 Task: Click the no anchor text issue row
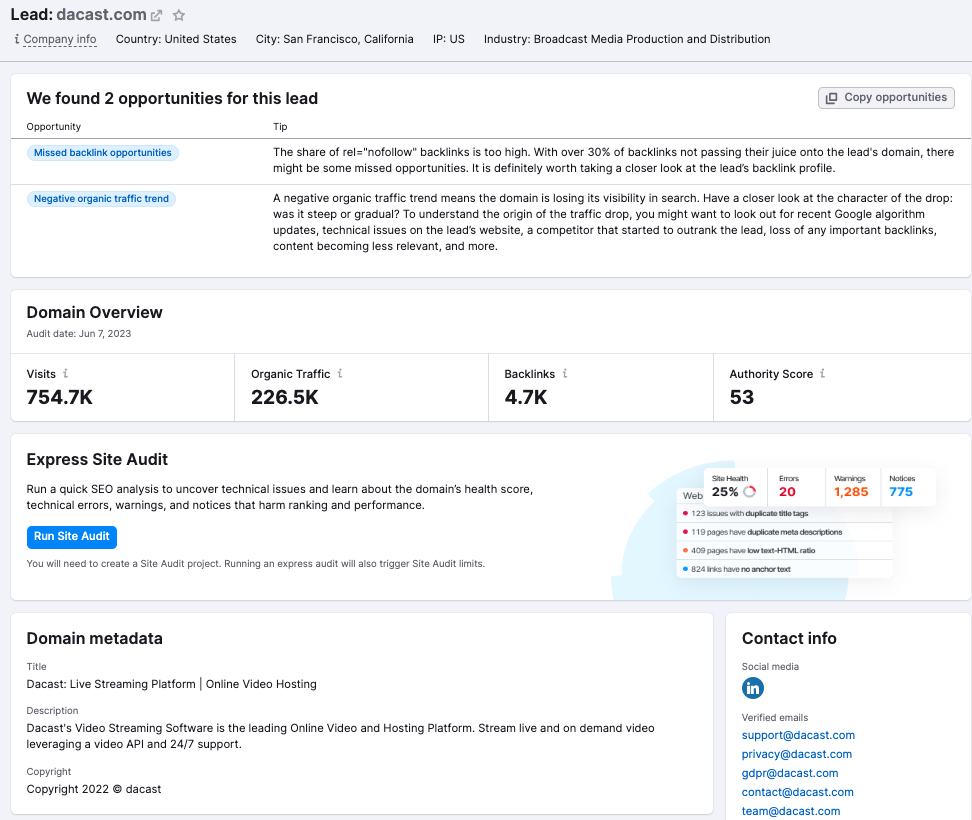click(784, 570)
